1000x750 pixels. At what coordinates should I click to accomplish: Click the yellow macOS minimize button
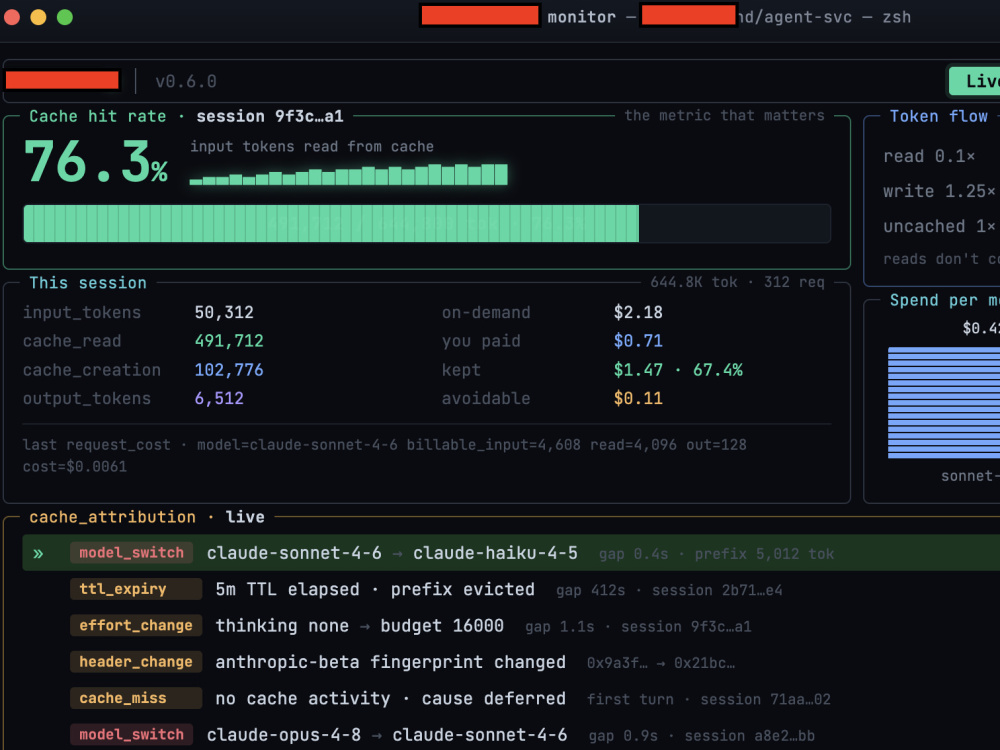tap(38, 17)
